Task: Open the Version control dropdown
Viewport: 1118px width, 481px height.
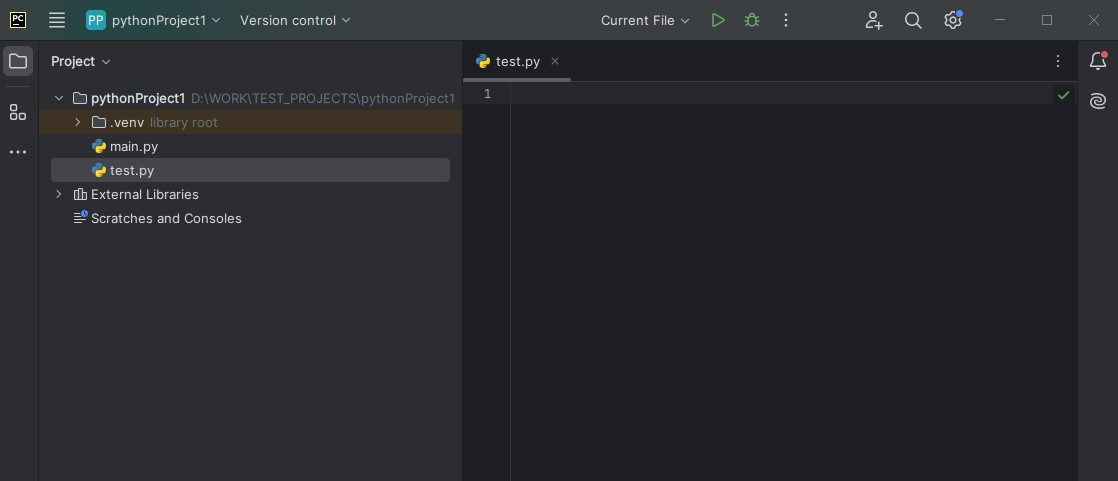Action: click(x=295, y=20)
